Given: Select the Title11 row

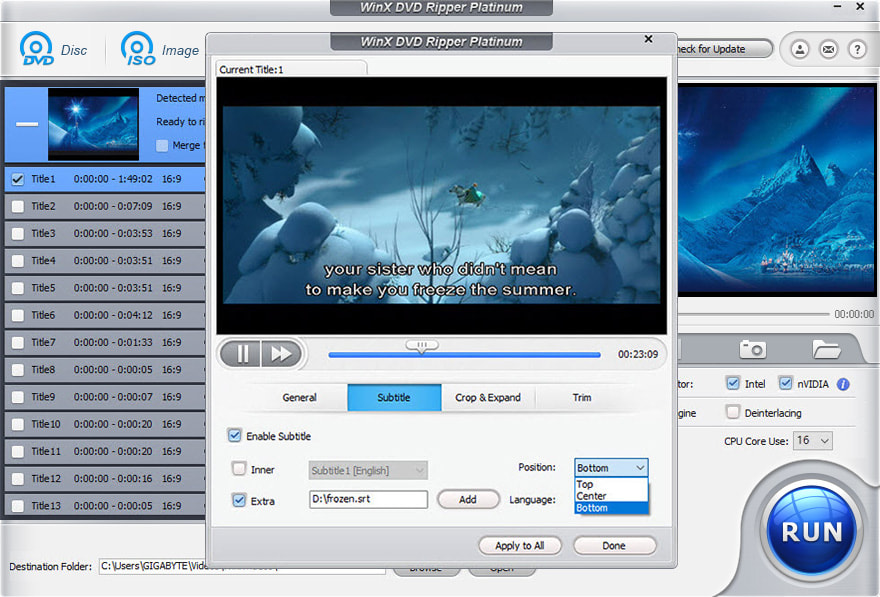Looking at the screenshot, I should point(105,451).
